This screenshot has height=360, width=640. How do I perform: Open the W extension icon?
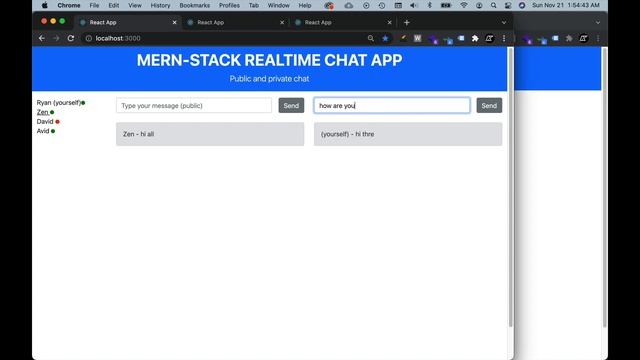click(x=417, y=38)
